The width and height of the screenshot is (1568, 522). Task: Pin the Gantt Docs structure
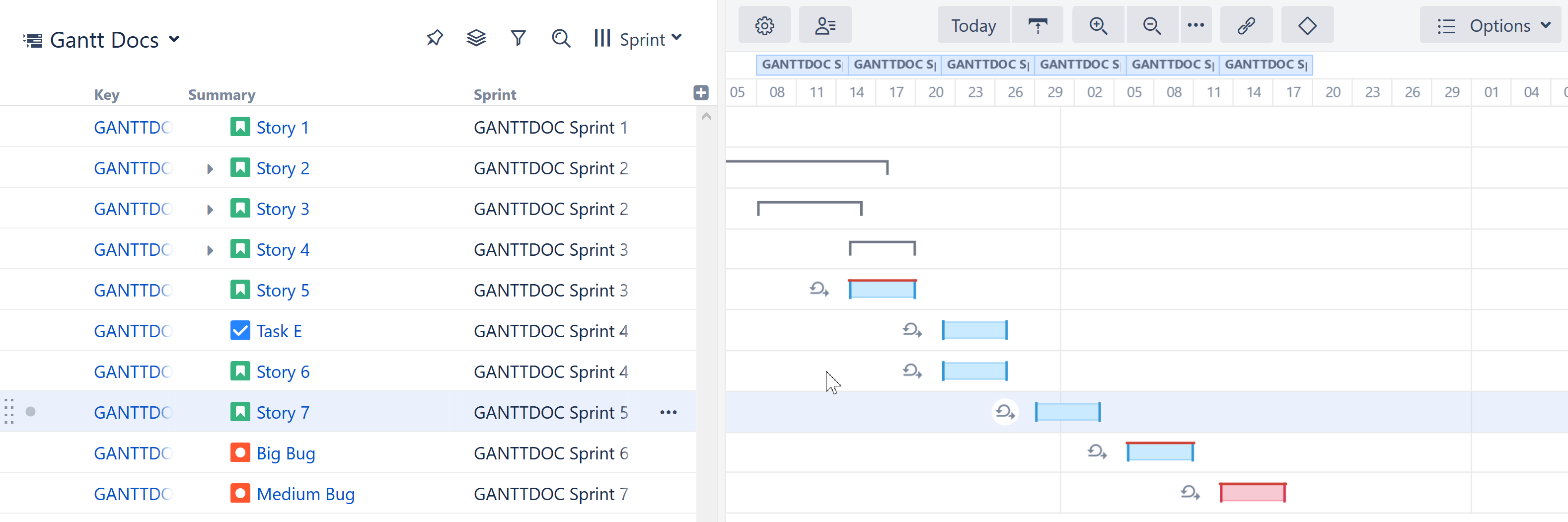(x=434, y=38)
